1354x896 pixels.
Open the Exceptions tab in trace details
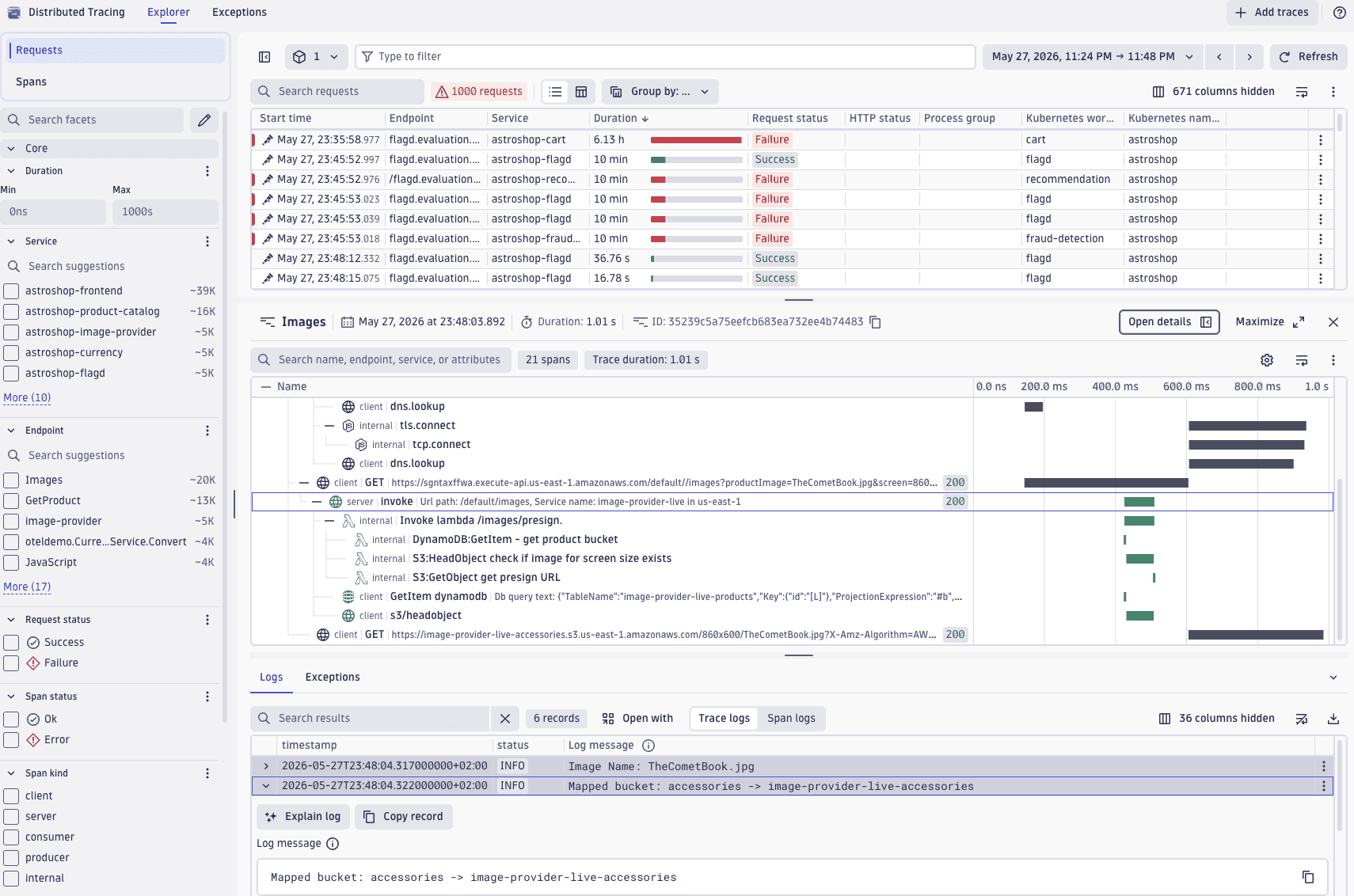[x=333, y=678]
